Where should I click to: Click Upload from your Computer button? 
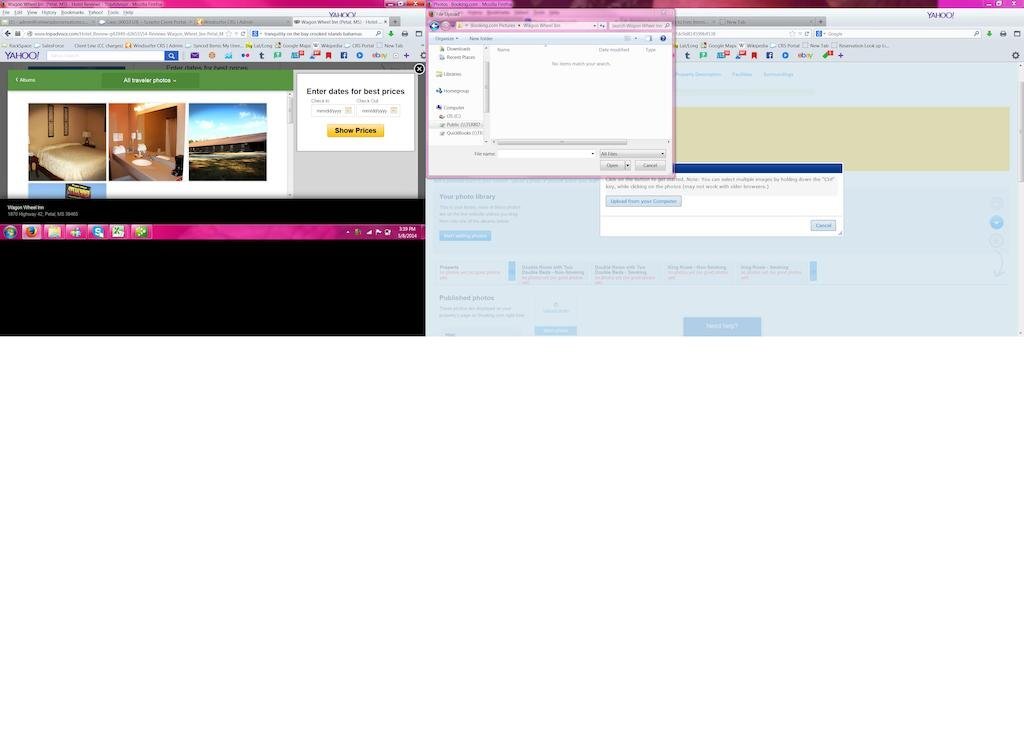coord(643,201)
